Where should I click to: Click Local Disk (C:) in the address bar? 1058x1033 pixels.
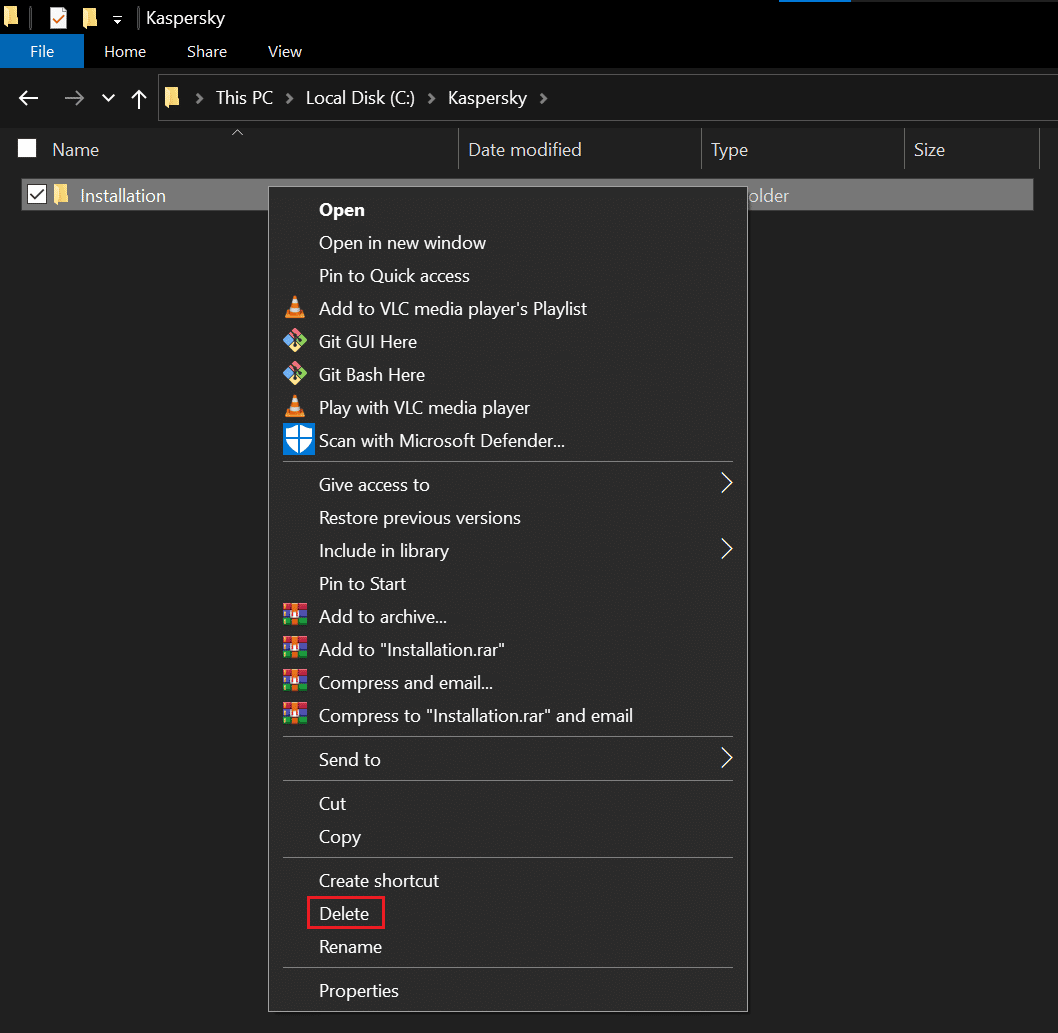[x=360, y=98]
